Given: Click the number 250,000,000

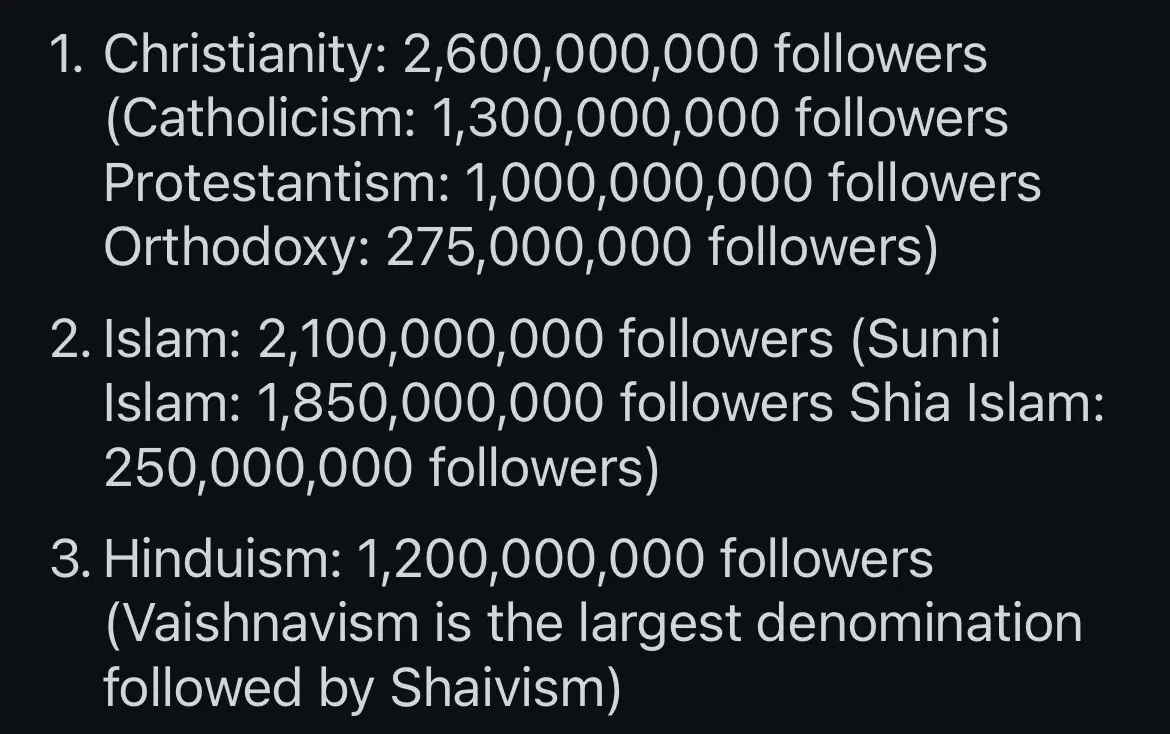Looking at the screenshot, I should (258, 468).
